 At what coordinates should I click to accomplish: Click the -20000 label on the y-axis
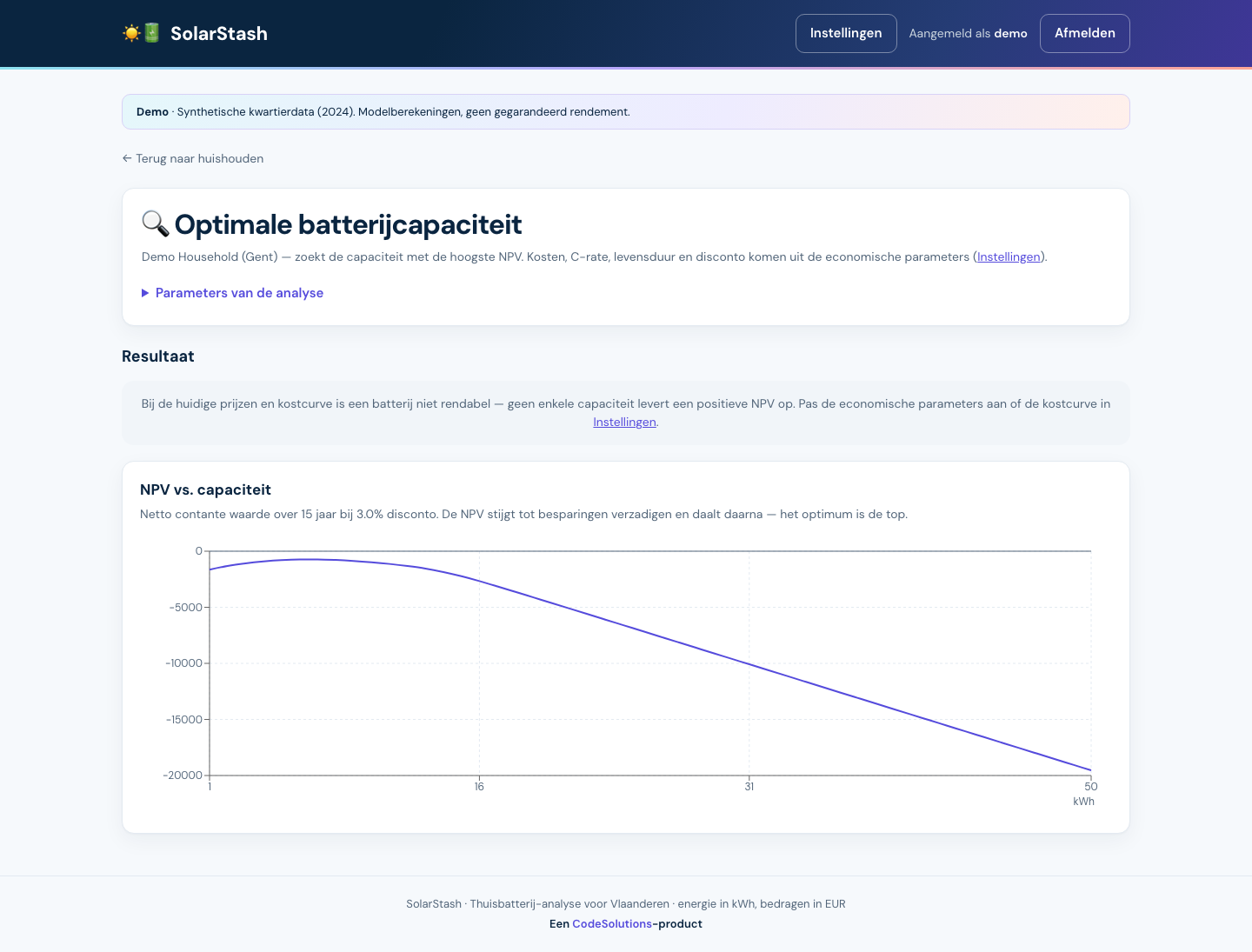pos(183,776)
